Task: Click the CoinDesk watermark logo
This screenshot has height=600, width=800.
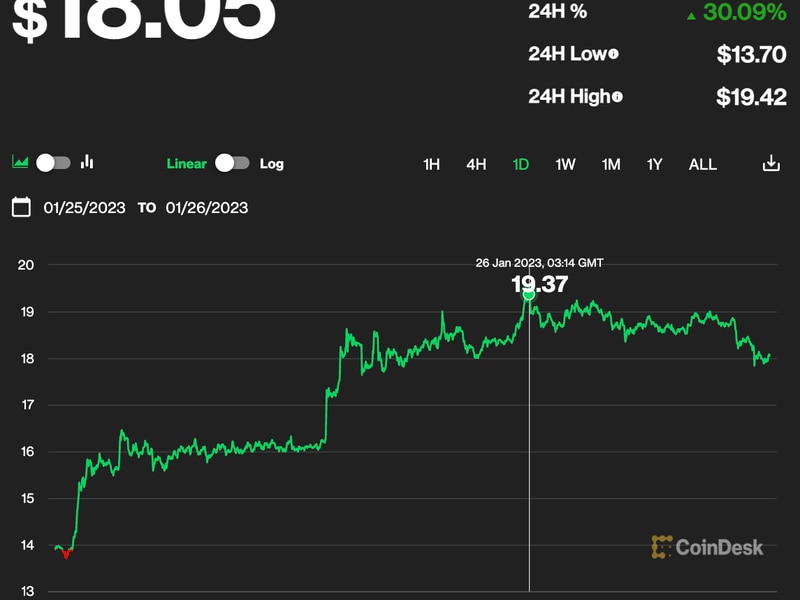Action: click(x=707, y=547)
